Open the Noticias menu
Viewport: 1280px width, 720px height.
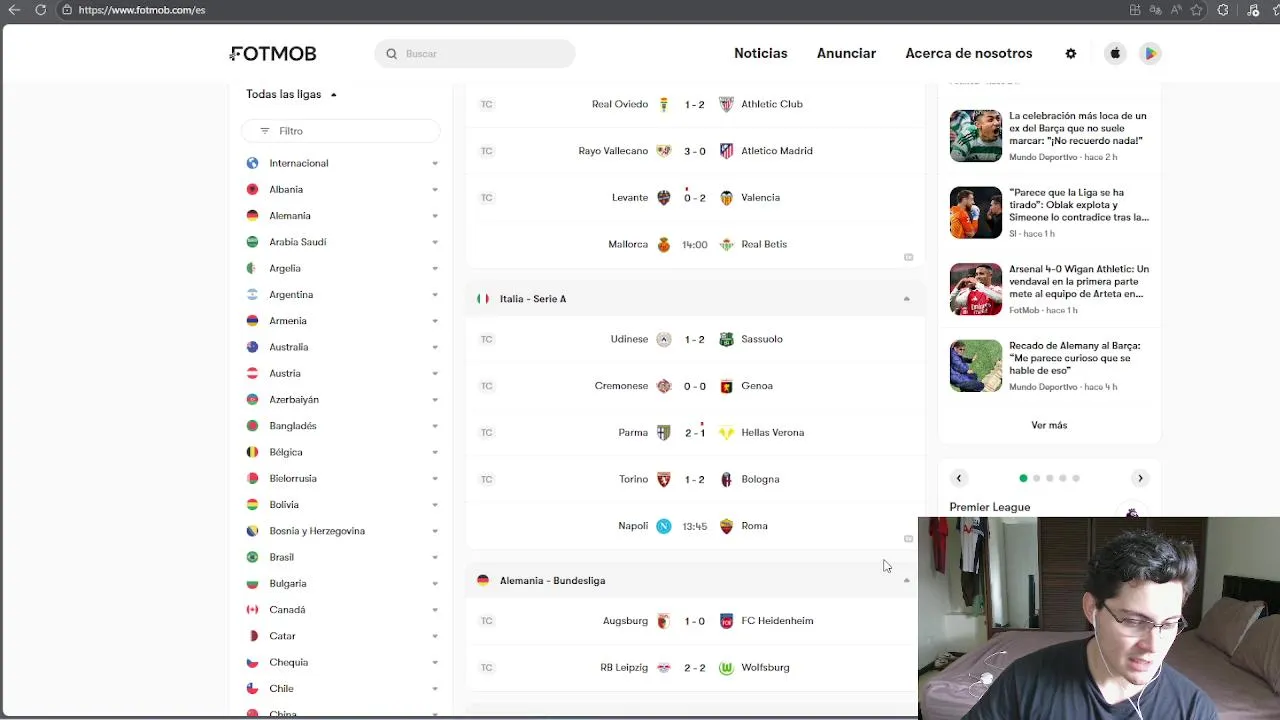pyautogui.click(x=761, y=53)
